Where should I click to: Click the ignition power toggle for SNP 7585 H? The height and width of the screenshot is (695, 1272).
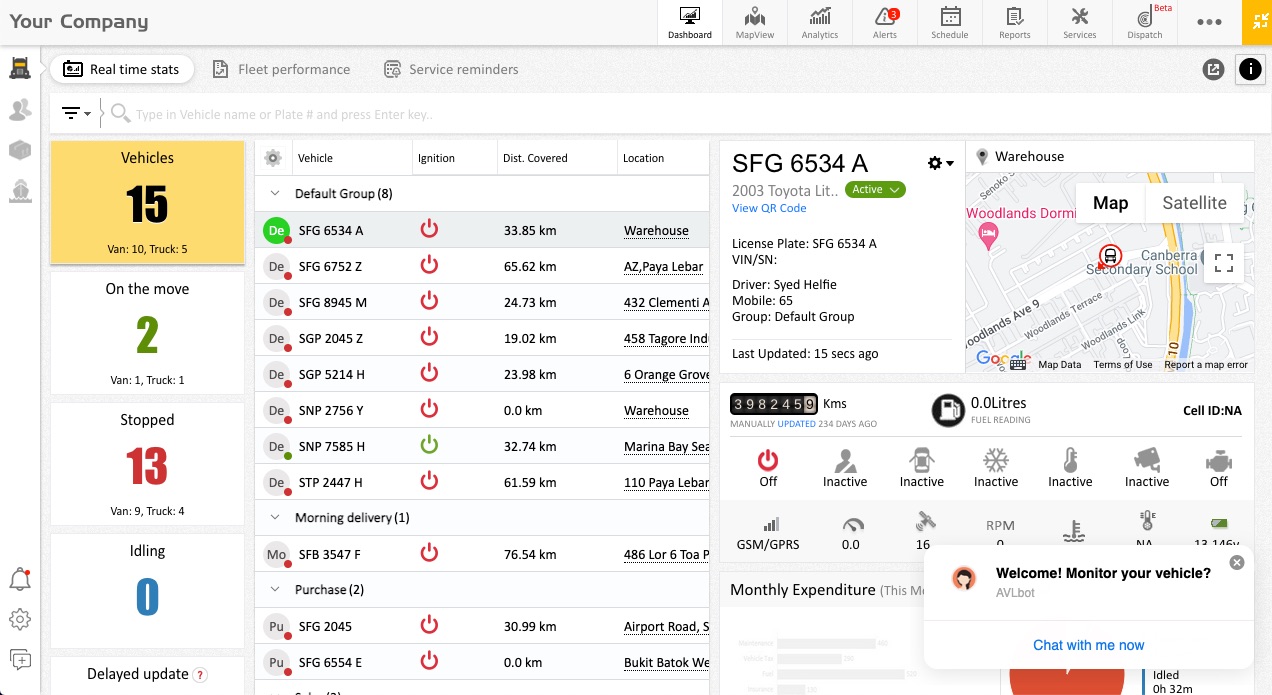point(429,444)
